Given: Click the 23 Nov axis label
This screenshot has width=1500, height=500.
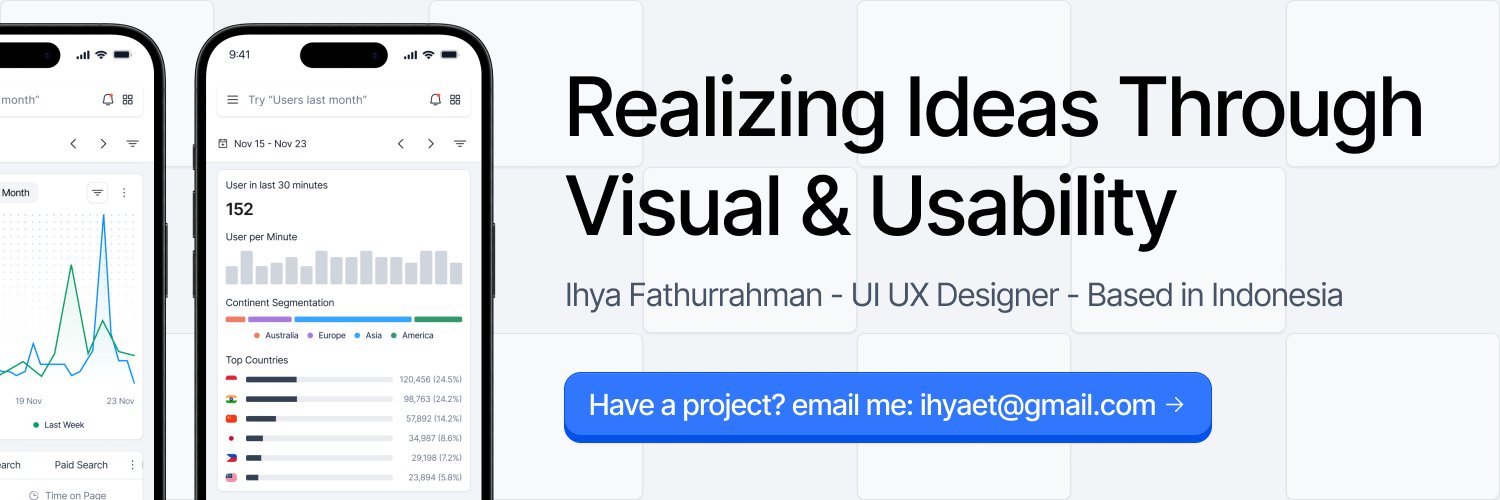Looking at the screenshot, I should pyautogui.click(x=120, y=400).
